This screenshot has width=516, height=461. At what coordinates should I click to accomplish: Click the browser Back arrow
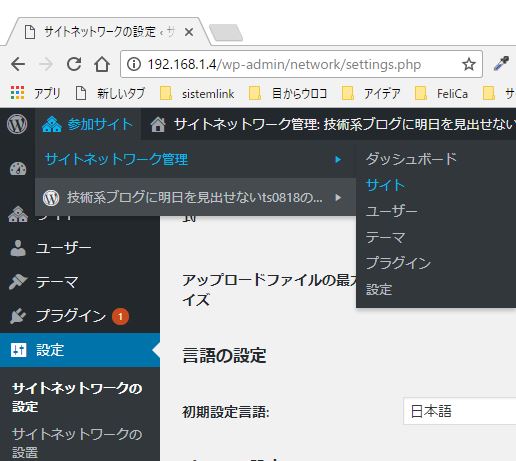(x=18, y=64)
